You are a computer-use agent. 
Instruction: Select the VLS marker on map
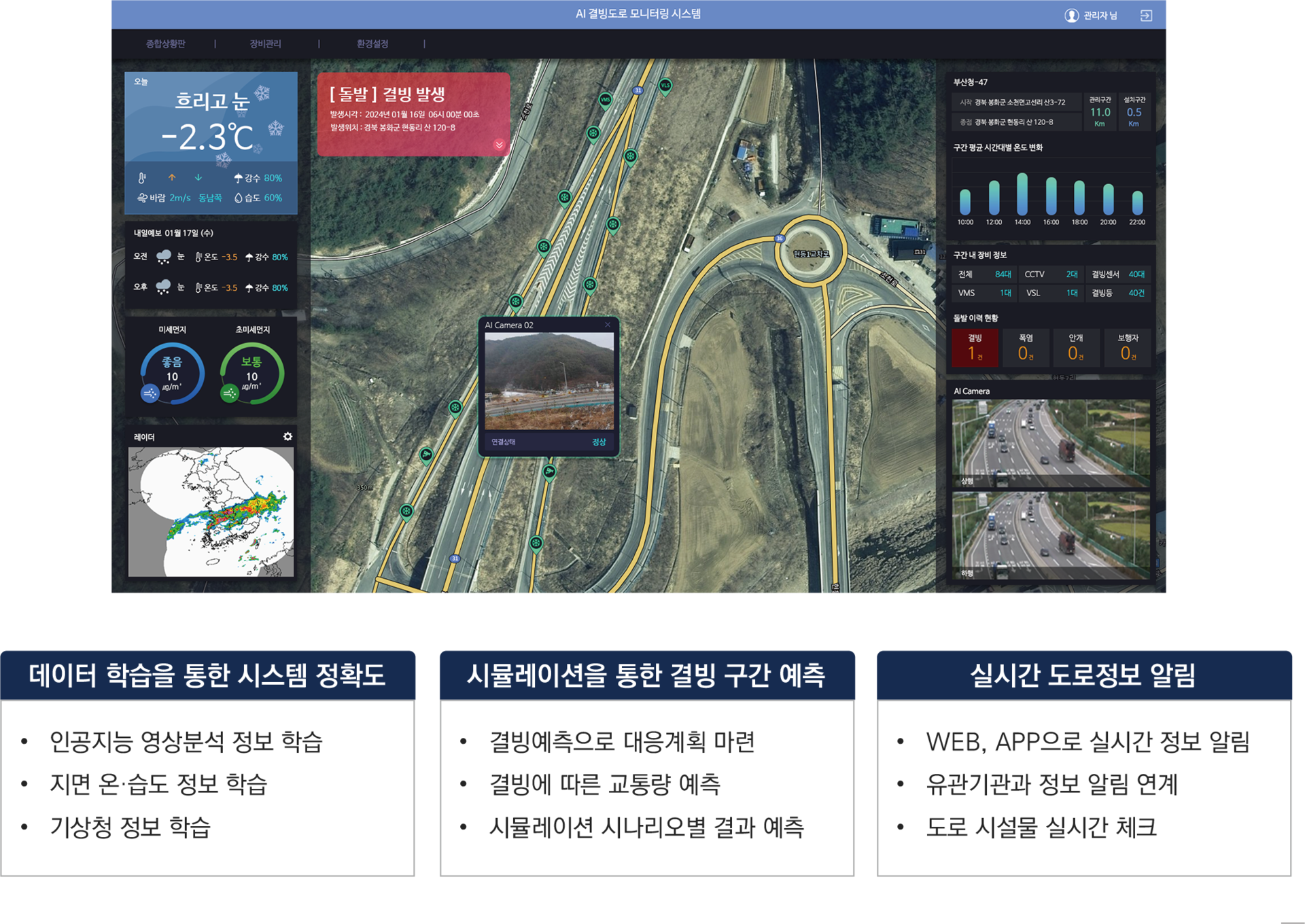pyautogui.click(x=665, y=86)
